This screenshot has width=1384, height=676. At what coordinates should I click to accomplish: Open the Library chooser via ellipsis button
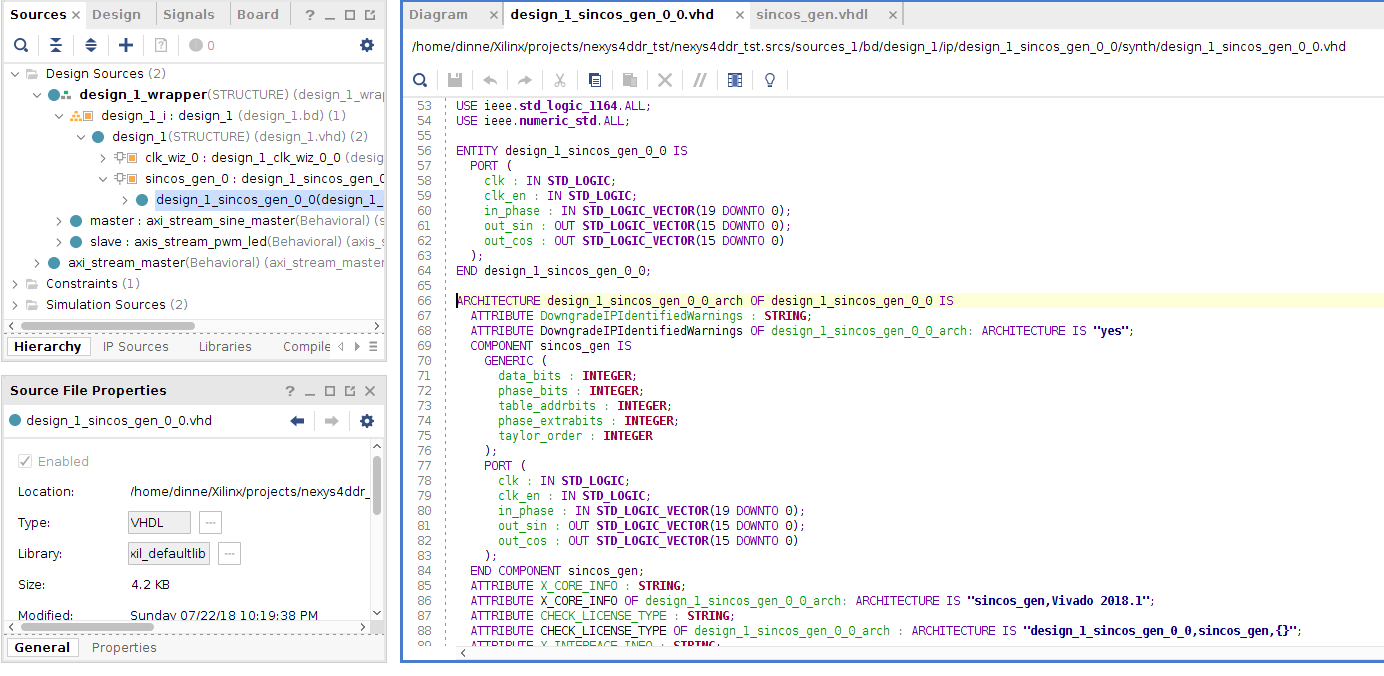tap(229, 553)
